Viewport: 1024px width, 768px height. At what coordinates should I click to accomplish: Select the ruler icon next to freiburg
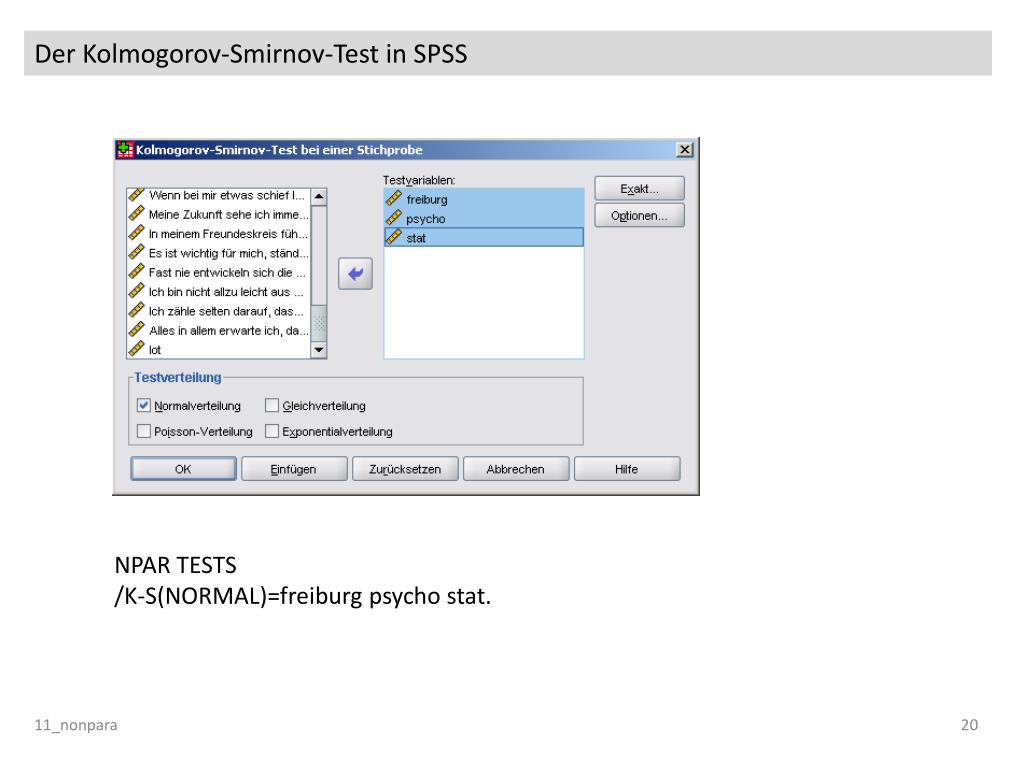pyautogui.click(x=394, y=199)
